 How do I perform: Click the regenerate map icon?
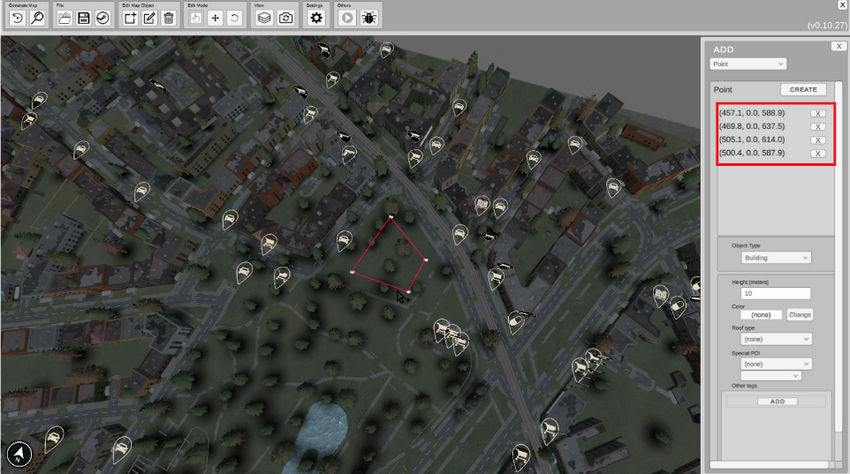(x=17, y=18)
